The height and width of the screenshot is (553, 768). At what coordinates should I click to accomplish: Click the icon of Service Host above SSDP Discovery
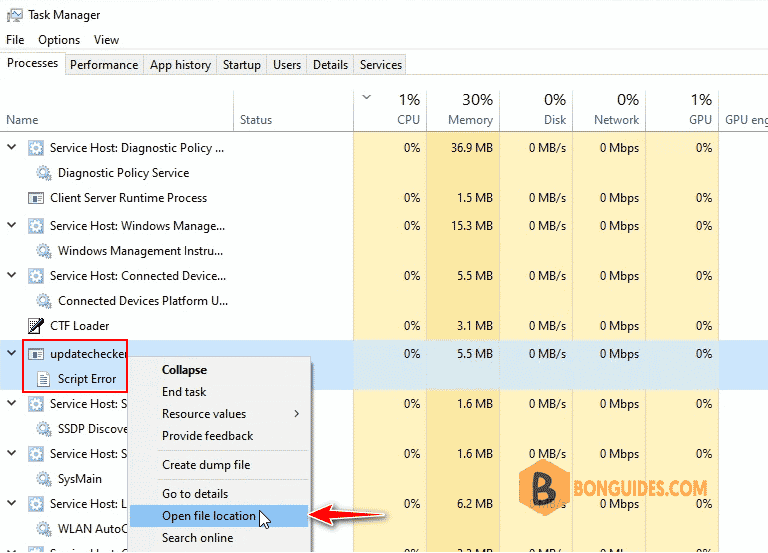[x=36, y=404]
